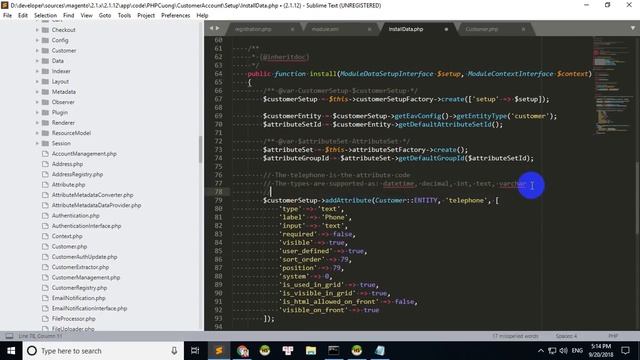Click the ResourceModel folder icon
Viewport: 640px width, 360px height.
[x=45, y=133]
